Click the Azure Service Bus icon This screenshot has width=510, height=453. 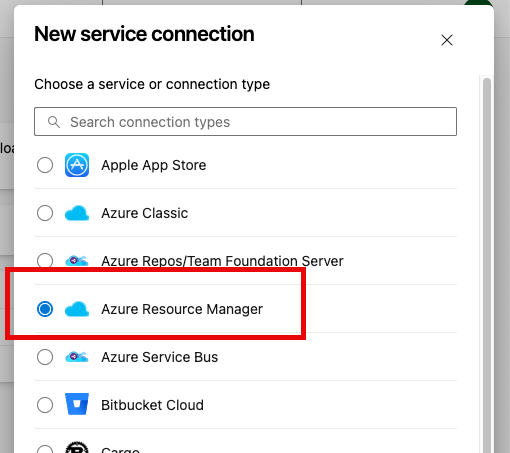(x=77, y=357)
